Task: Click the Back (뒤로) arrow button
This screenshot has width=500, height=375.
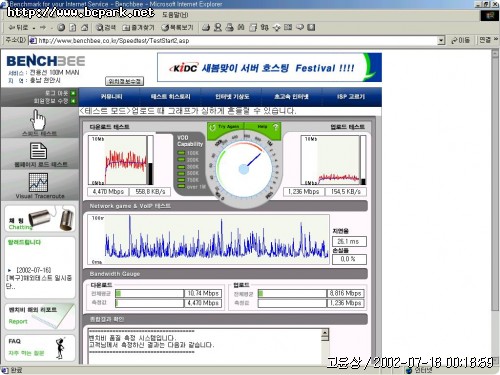Action: point(18,27)
